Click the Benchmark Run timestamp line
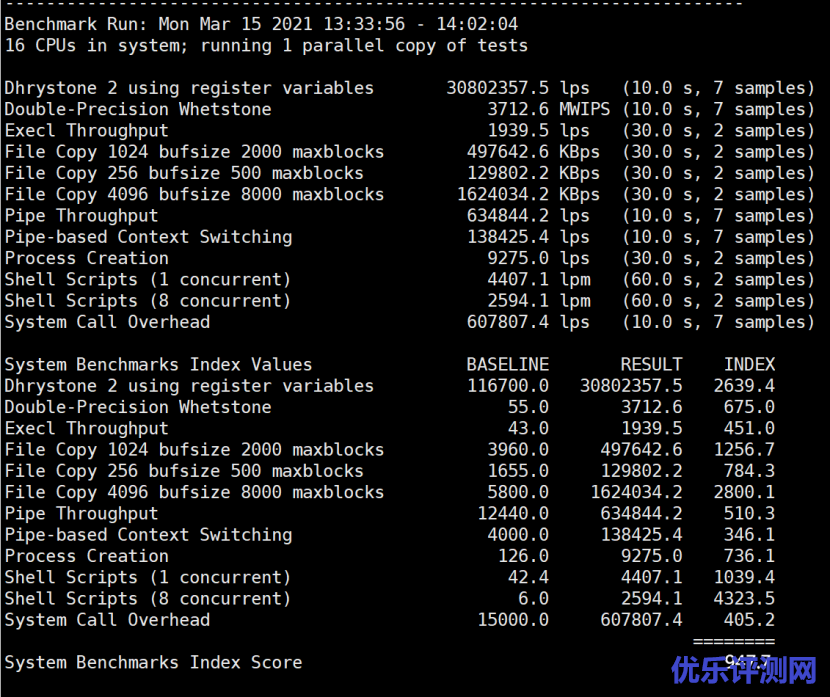 [x=261, y=24]
